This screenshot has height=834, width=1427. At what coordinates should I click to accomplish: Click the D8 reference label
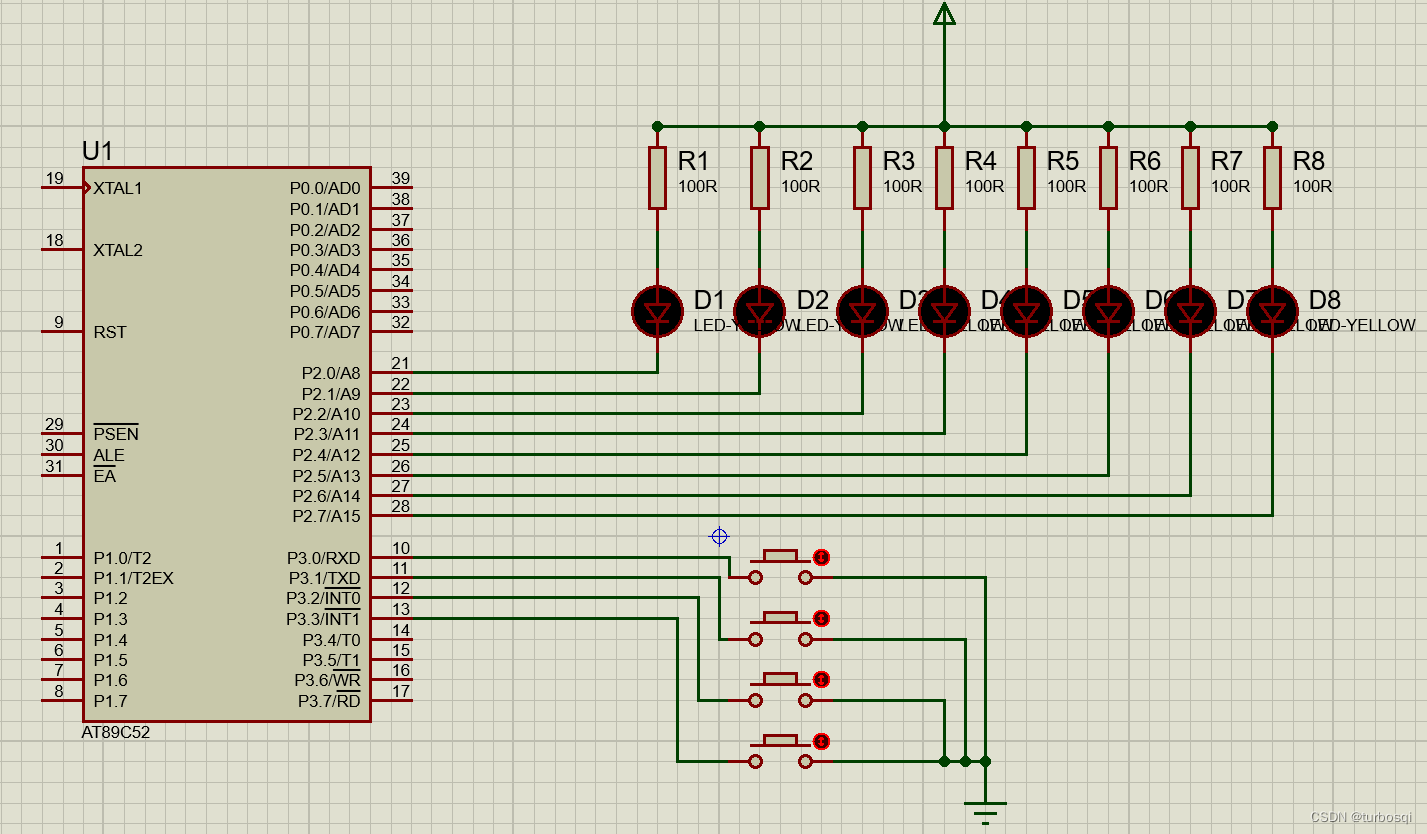coord(1324,300)
